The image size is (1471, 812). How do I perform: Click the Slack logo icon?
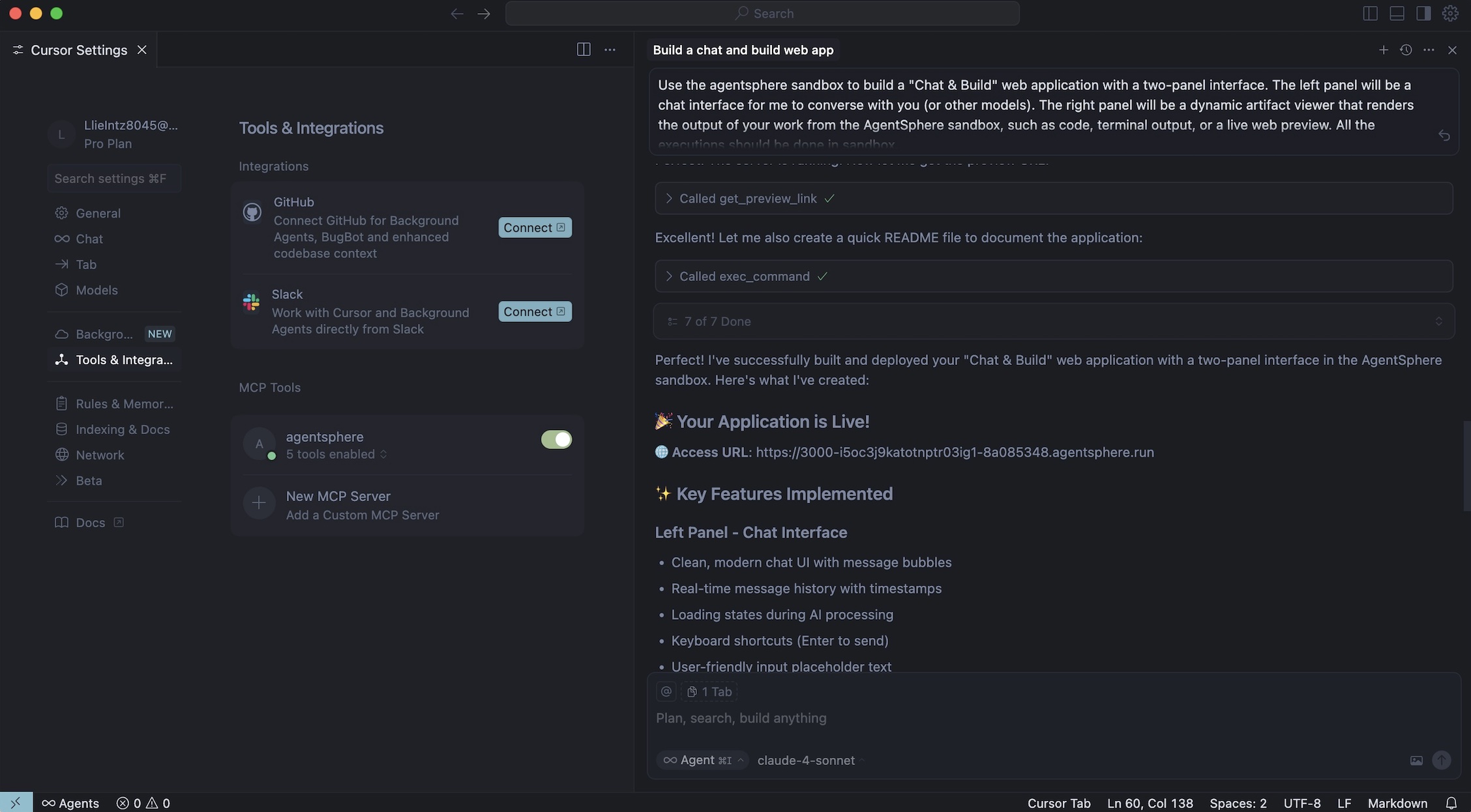click(251, 302)
